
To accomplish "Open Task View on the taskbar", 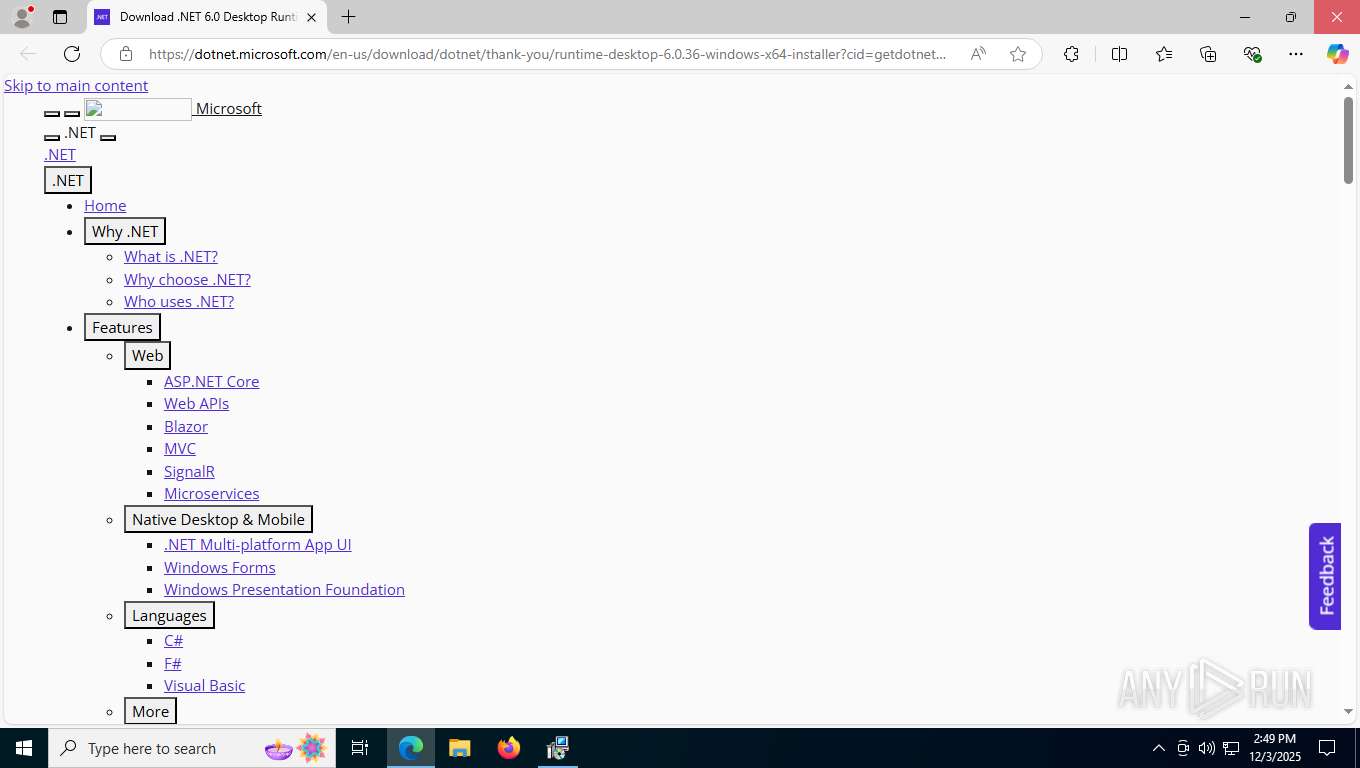I will (x=360, y=748).
